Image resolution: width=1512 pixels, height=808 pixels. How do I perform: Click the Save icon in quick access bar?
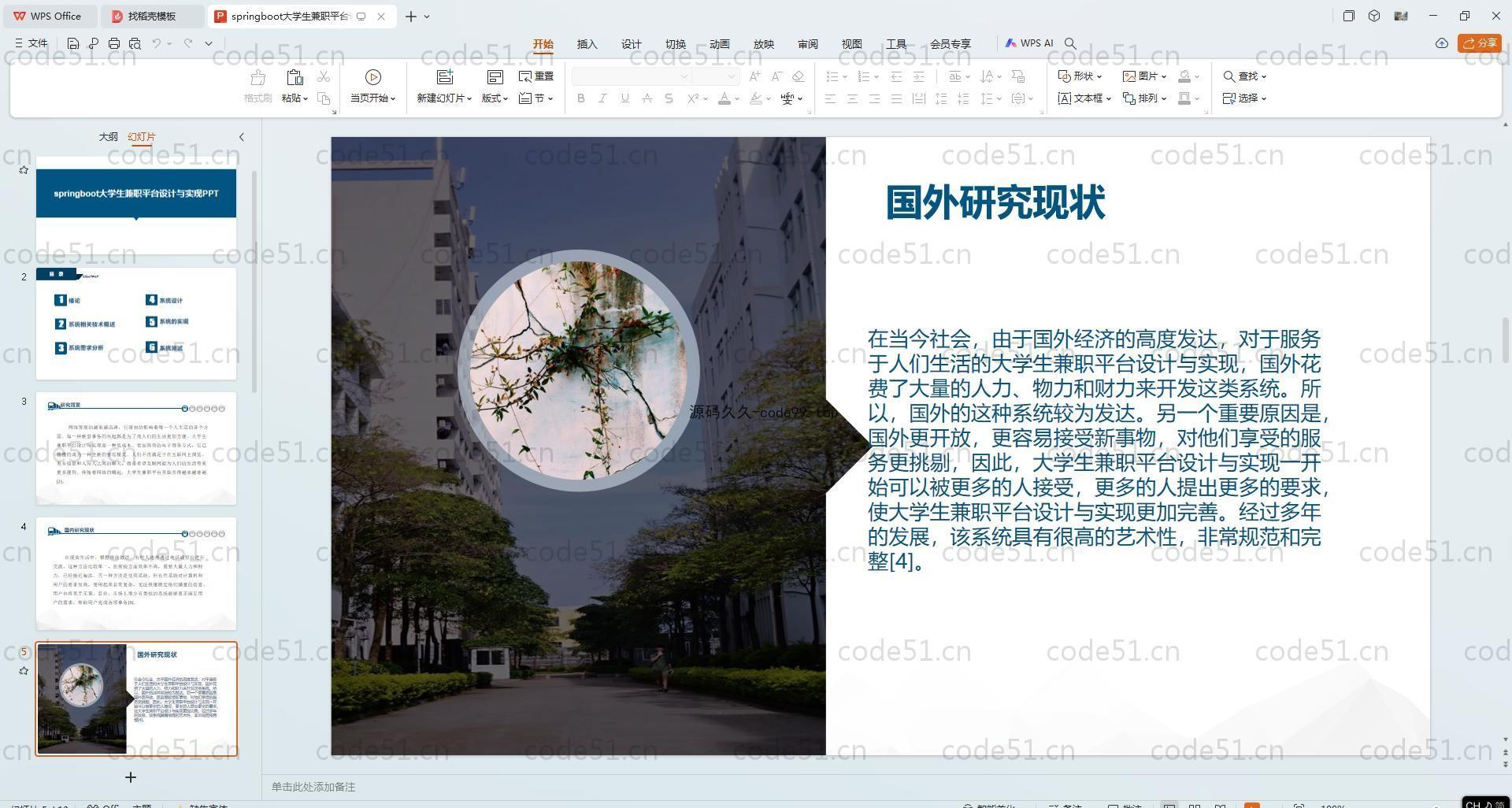(x=73, y=43)
